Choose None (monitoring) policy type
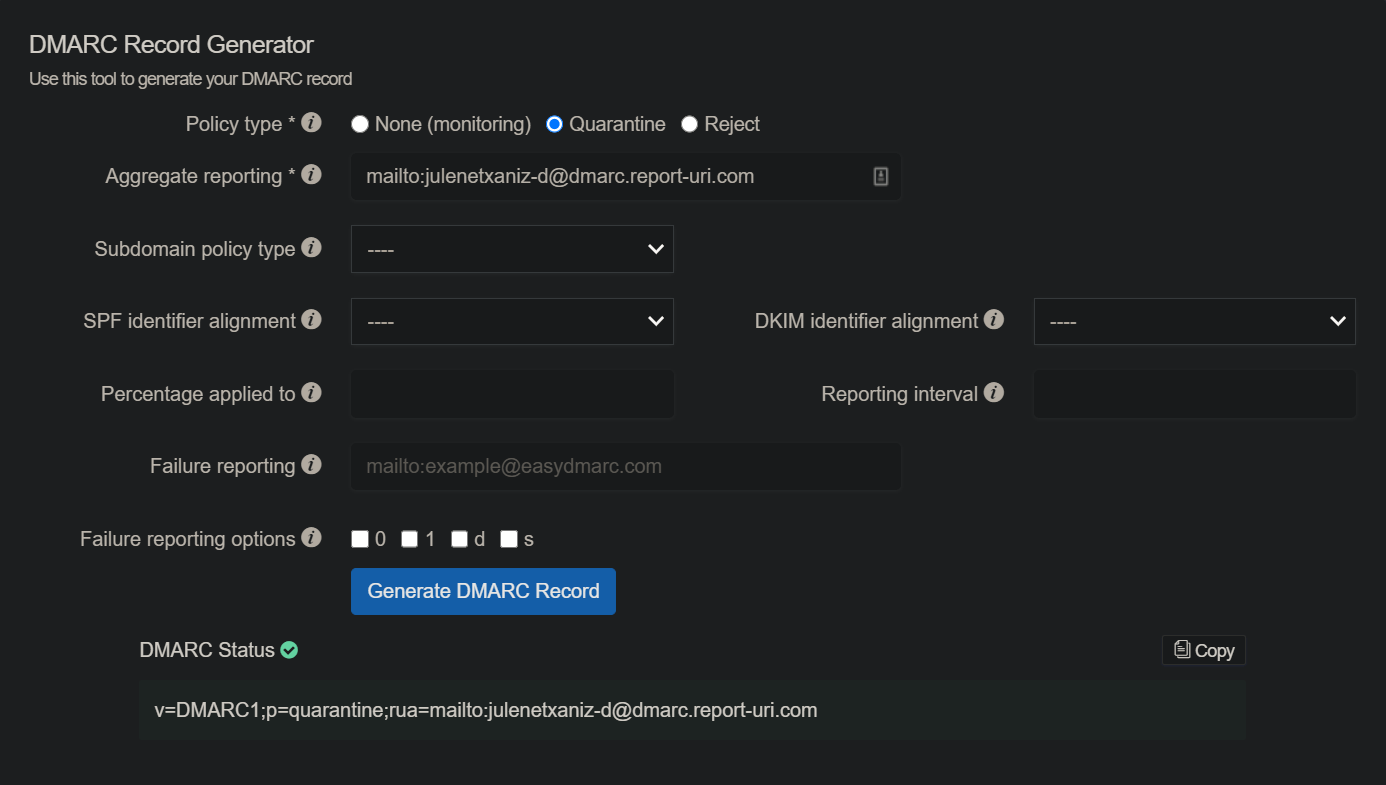Viewport: 1386px width, 785px height. tap(359, 123)
